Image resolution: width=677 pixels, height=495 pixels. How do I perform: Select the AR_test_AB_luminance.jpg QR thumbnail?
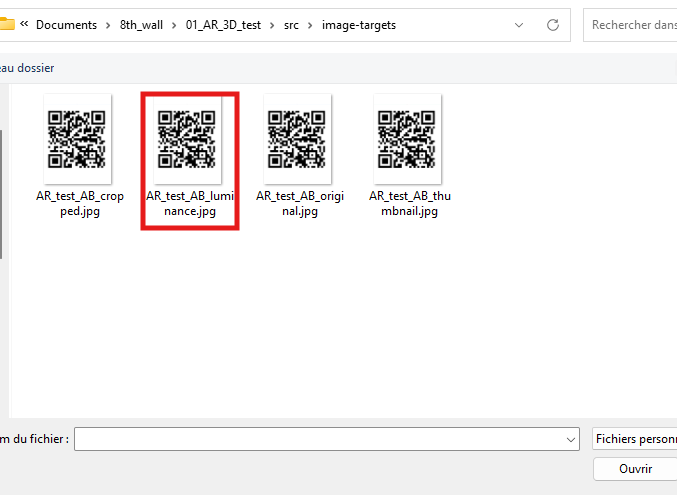tap(187, 139)
